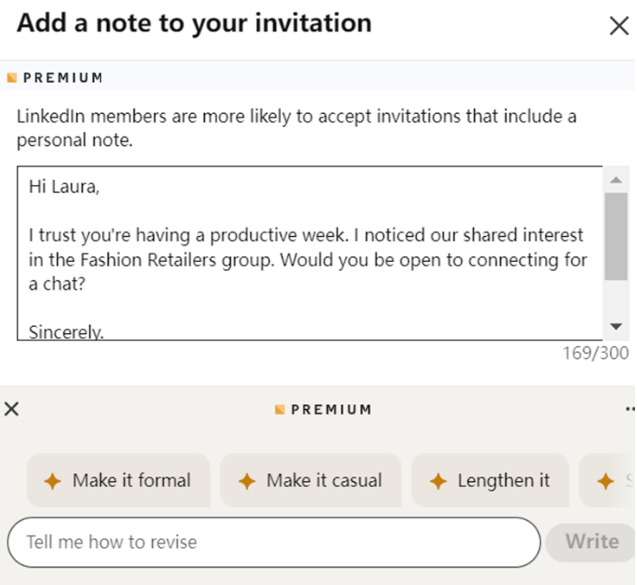Click the sparkle icon on Lengthen it
The height and width of the screenshot is (585, 637).
(437, 481)
